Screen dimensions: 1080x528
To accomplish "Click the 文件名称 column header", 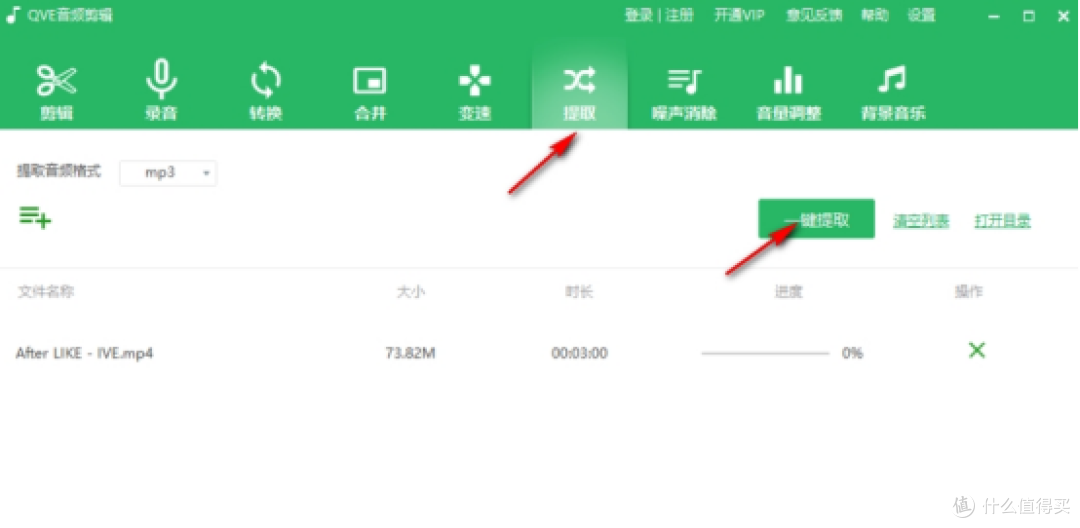I will pos(45,292).
